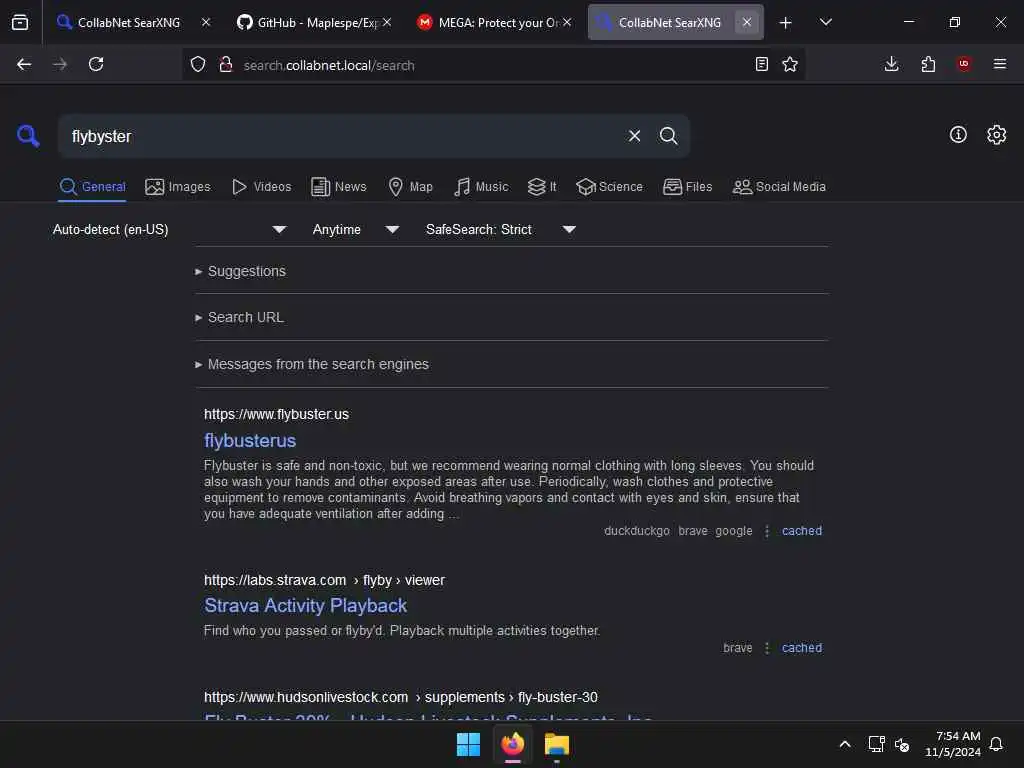The width and height of the screenshot is (1024, 768).
Task: Open the Anytime time range dropdown
Action: click(x=355, y=229)
